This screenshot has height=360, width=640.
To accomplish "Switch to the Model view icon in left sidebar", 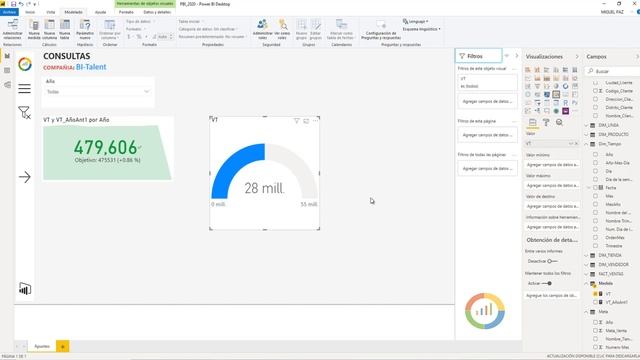I will (7, 85).
